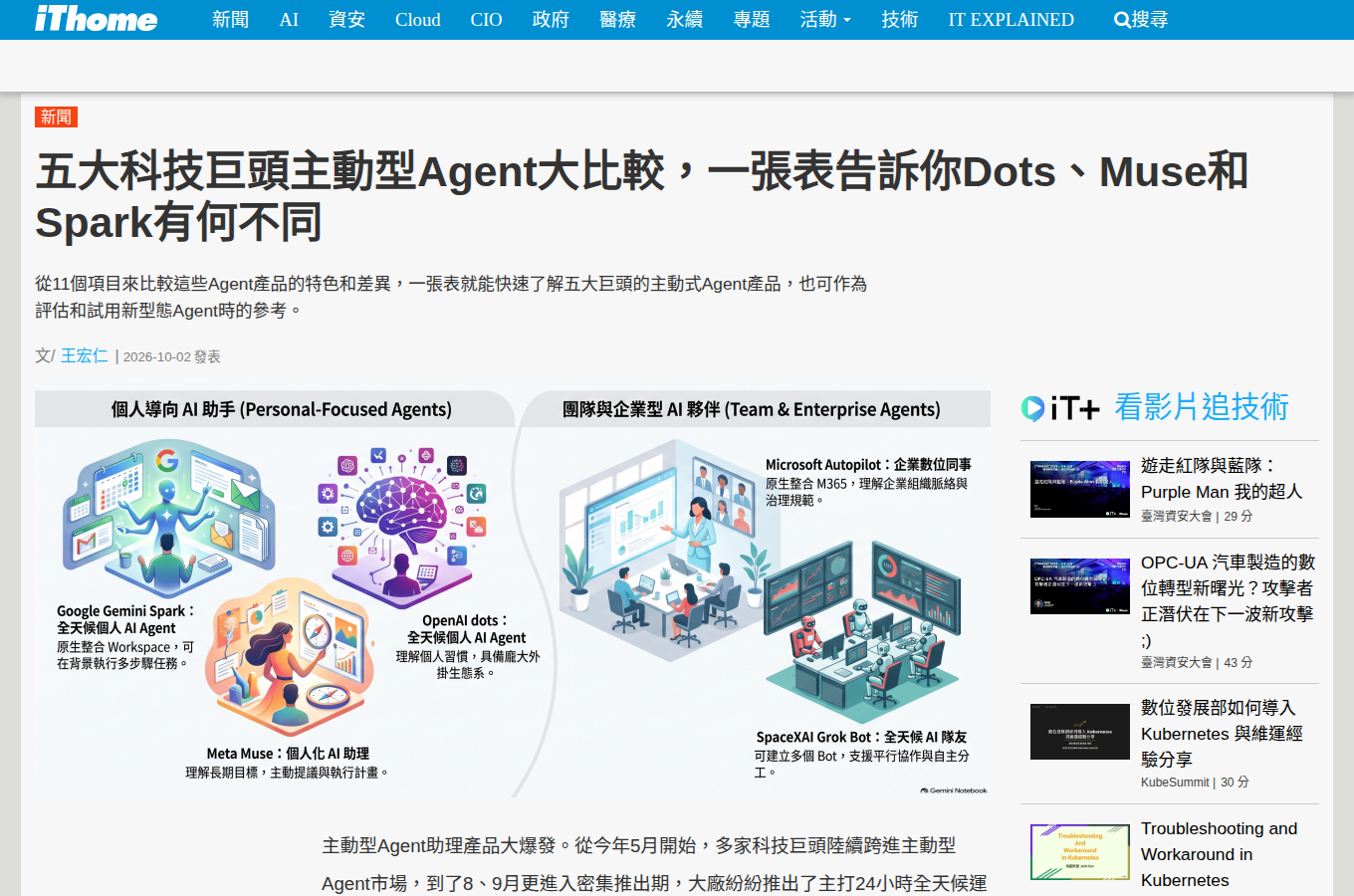
Task: Click paragraph starting 主動型Agent助理產品大爆發
Action: pos(654,864)
